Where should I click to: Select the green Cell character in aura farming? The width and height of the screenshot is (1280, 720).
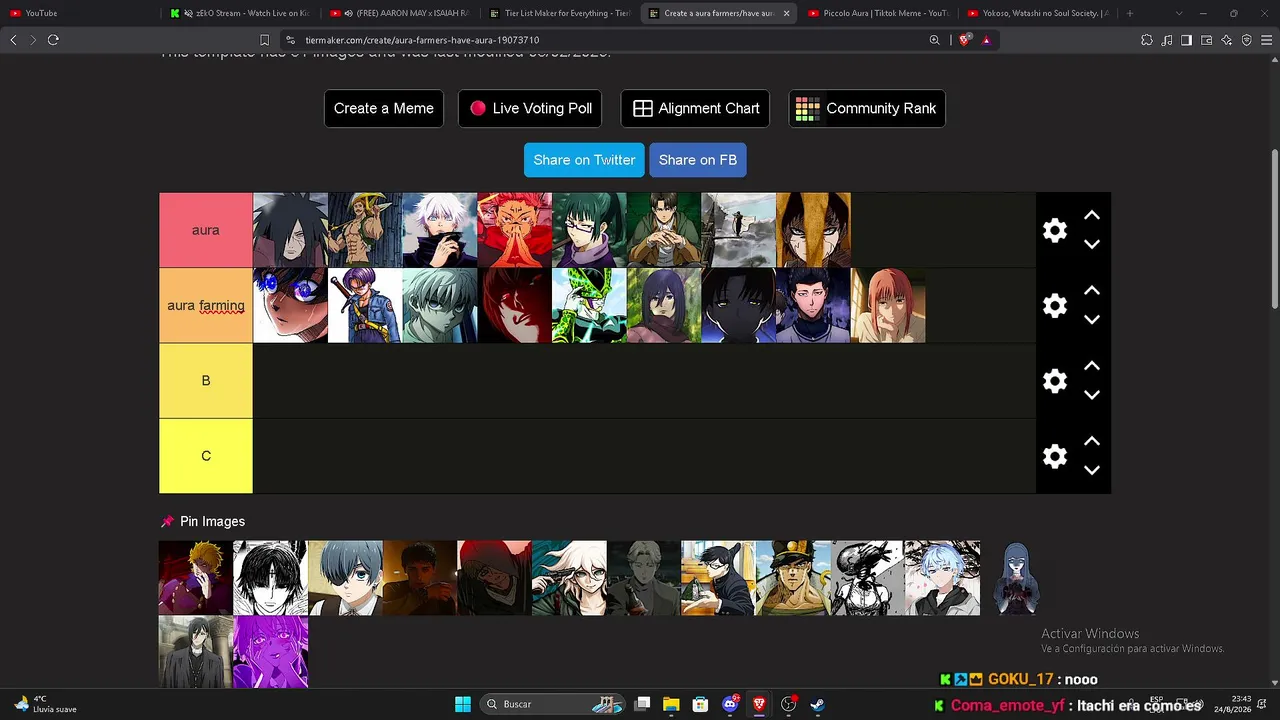tap(590, 305)
